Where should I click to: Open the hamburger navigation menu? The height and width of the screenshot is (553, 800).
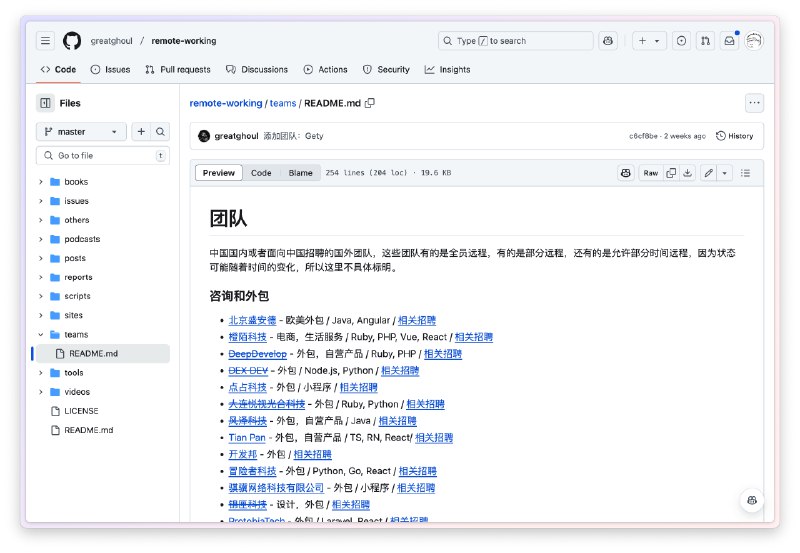click(45, 41)
